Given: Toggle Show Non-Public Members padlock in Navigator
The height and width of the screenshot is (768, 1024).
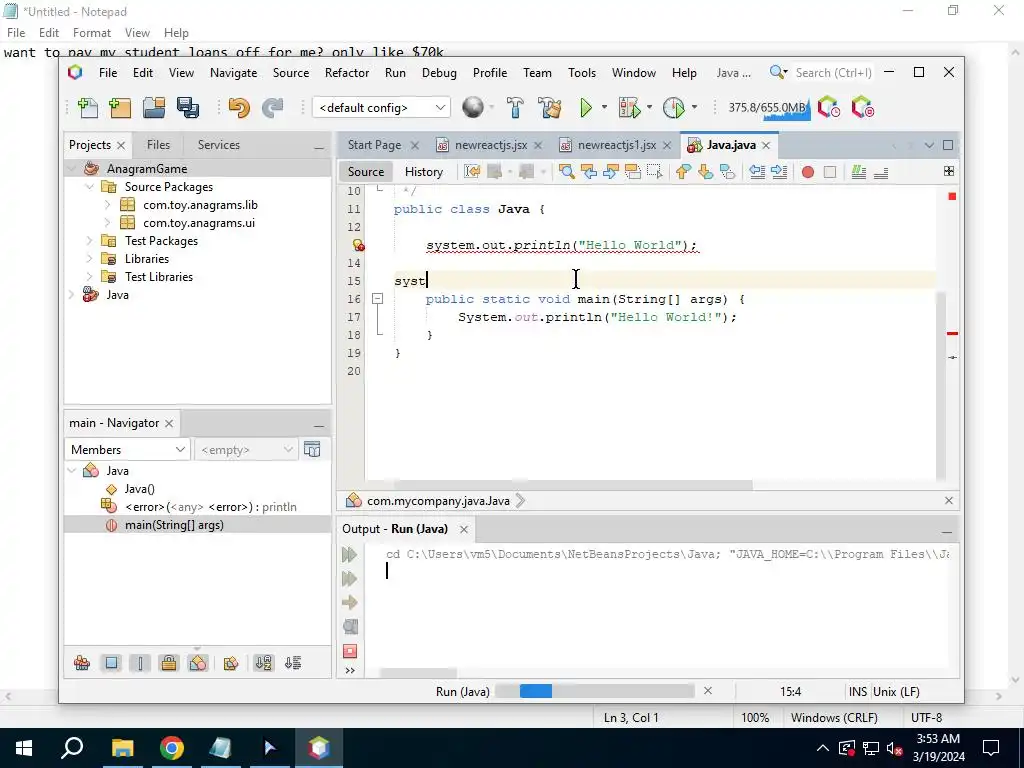Looking at the screenshot, I should pyautogui.click(x=168, y=664).
